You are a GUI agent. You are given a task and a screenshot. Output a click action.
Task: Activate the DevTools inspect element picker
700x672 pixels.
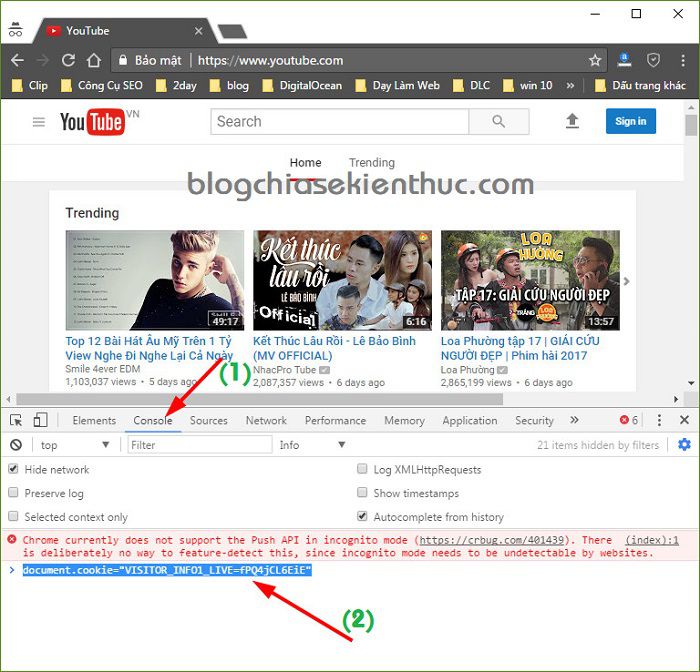[x=16, y=420]
